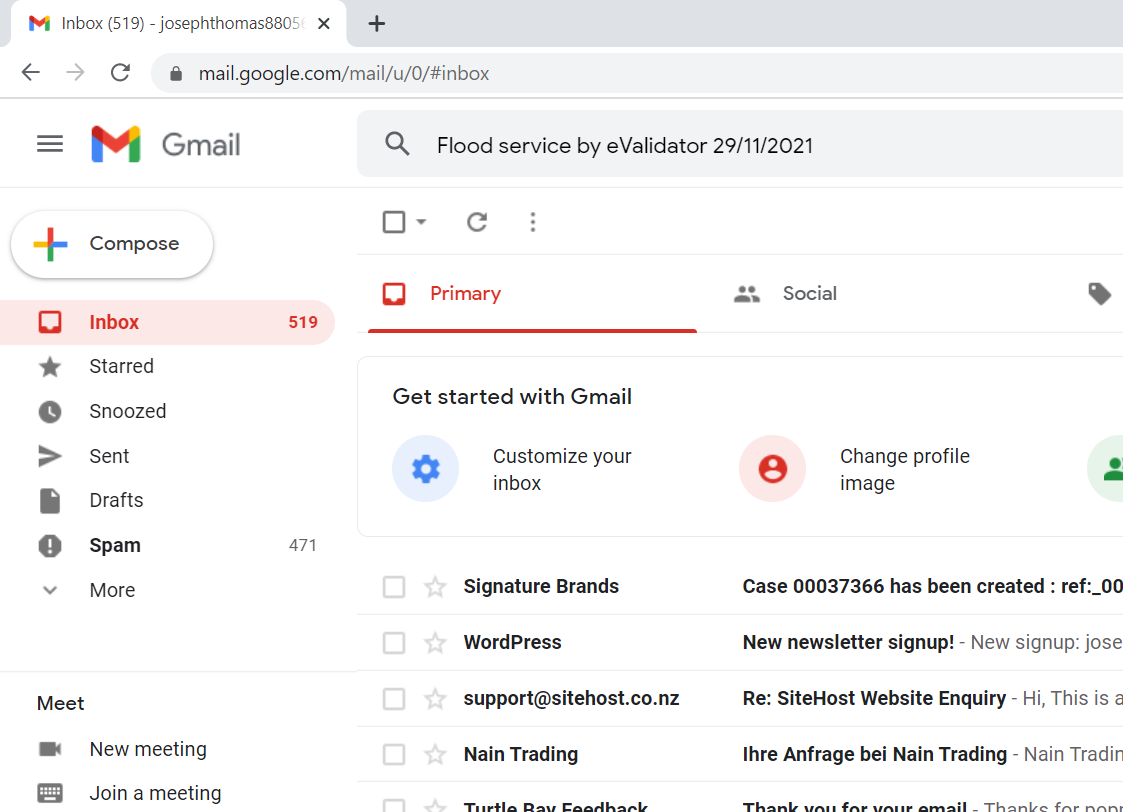Switch to the Social tab
1123x812 pixels.
pyautogui.click(x=809, y=294)
